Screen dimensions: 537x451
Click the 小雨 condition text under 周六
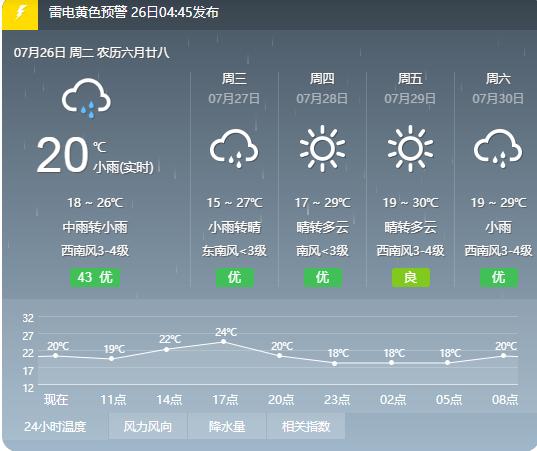tap(498, 227)
